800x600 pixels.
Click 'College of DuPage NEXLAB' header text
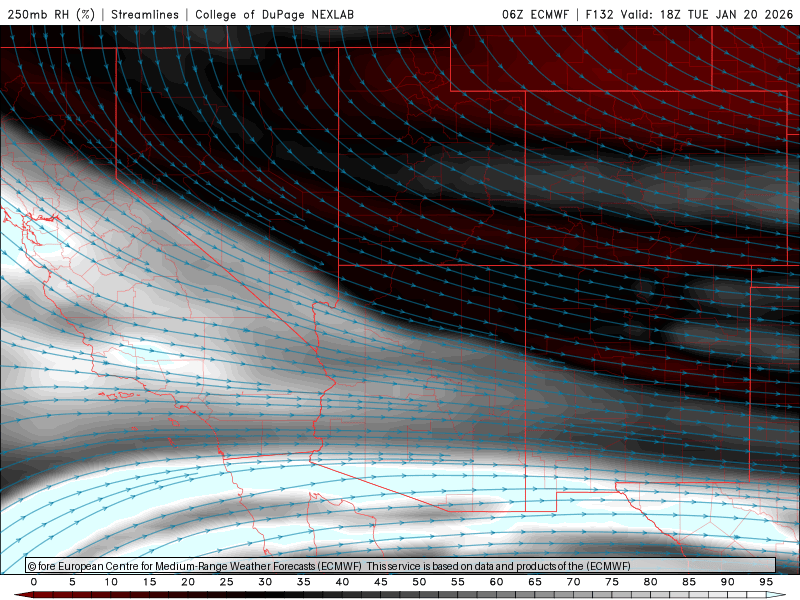pyautogui.click(x=274, y=14)
